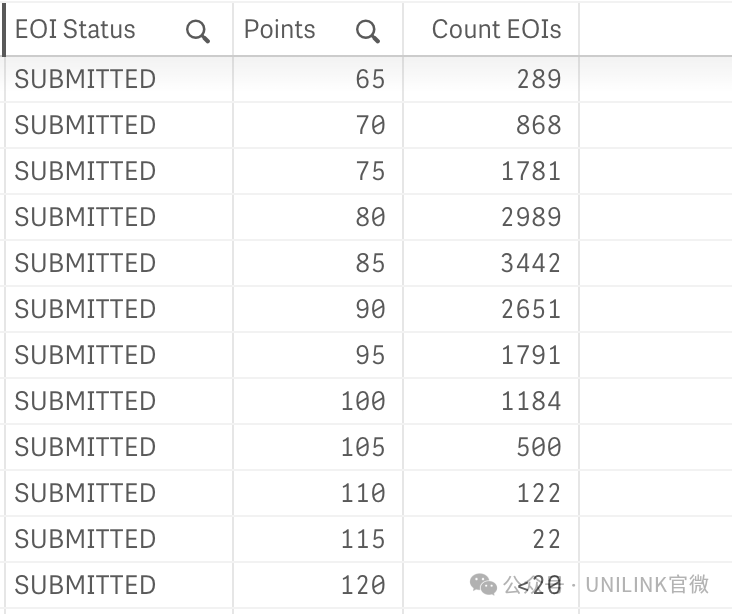This screenshot has width=732, height=614.
Task: Open search for Points column
Action: 368,31
